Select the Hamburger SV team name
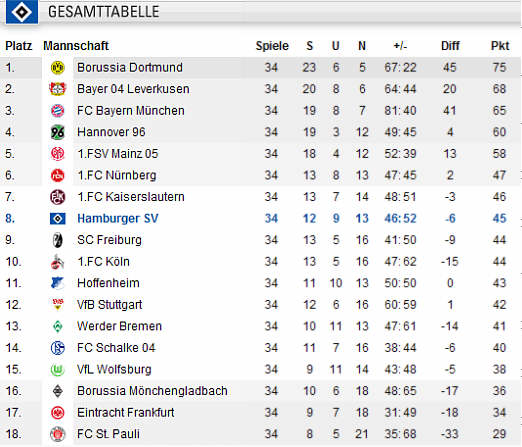The image size is (522, 447). pos(118,219)
